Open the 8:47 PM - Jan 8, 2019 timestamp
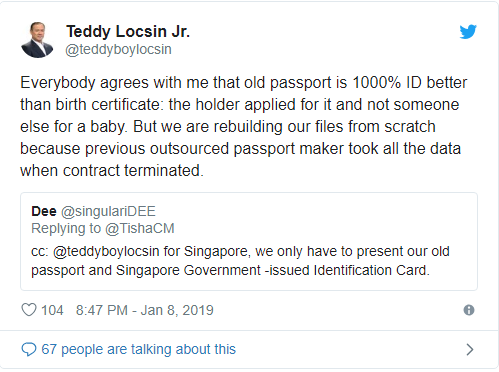Viewport: 499px width, 372px height. (145, 310)
